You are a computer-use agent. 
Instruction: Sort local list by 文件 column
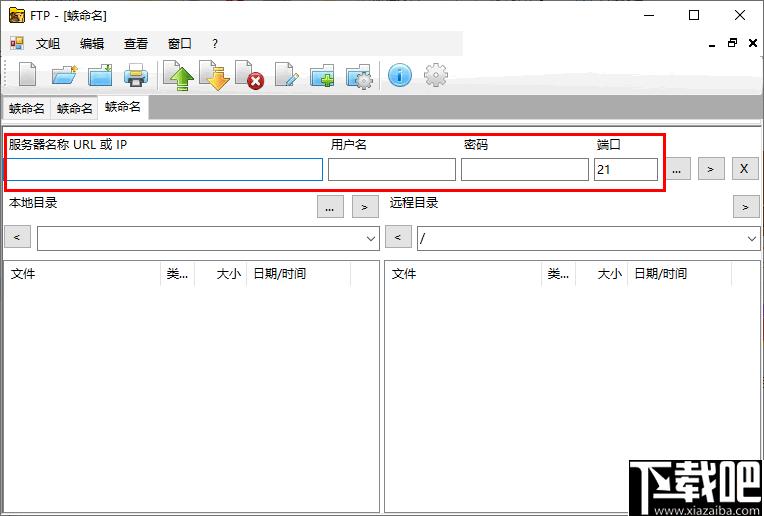[82, 274]
